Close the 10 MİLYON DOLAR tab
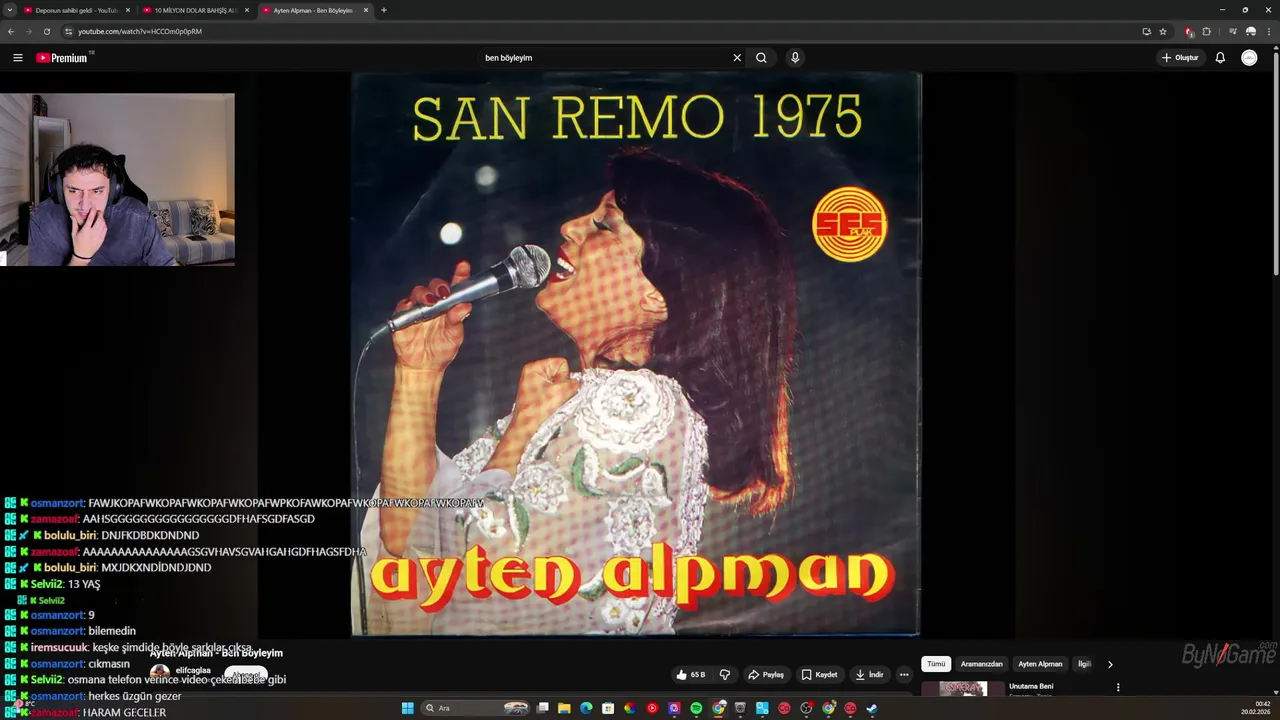Viewport: 1280px width, 720px height. pos(247,10)
